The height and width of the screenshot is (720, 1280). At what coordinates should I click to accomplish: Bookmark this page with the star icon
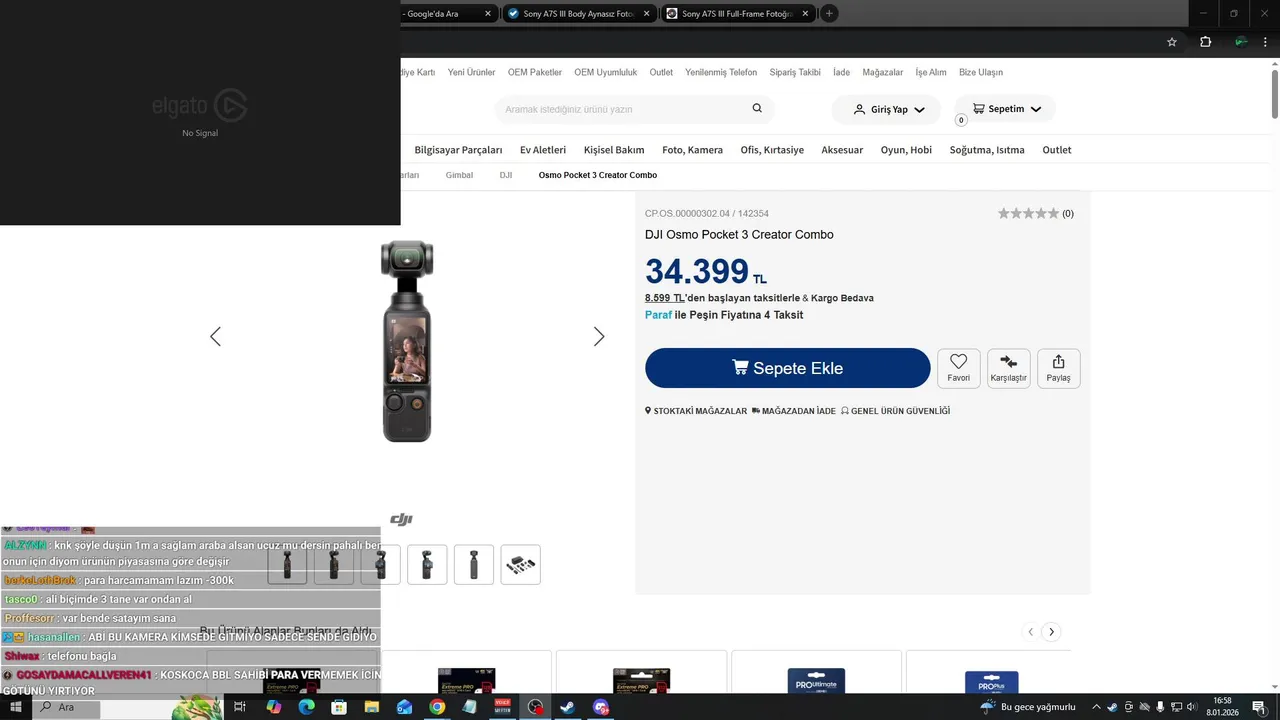pos(1172,42)
